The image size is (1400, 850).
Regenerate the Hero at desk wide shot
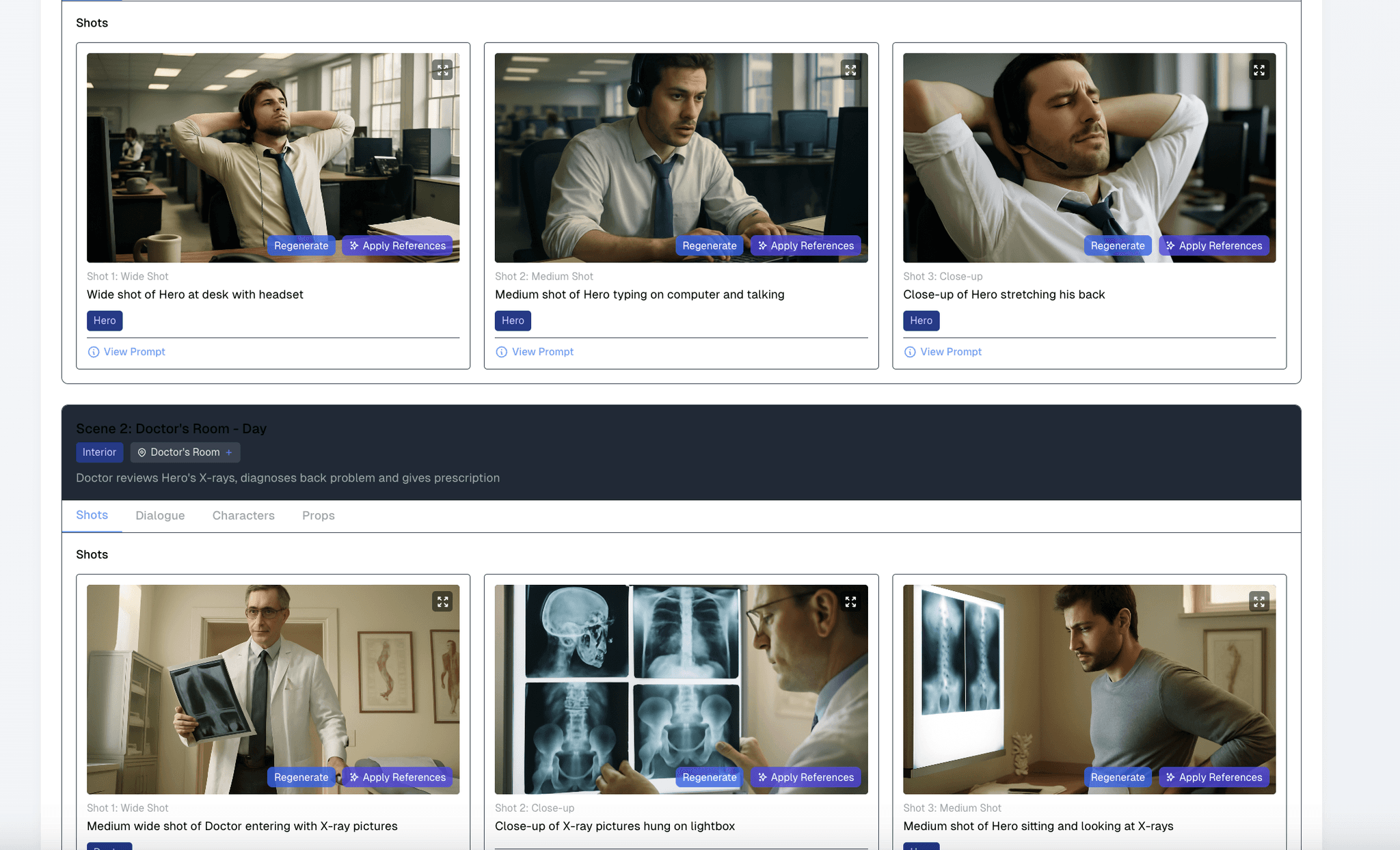301,245
